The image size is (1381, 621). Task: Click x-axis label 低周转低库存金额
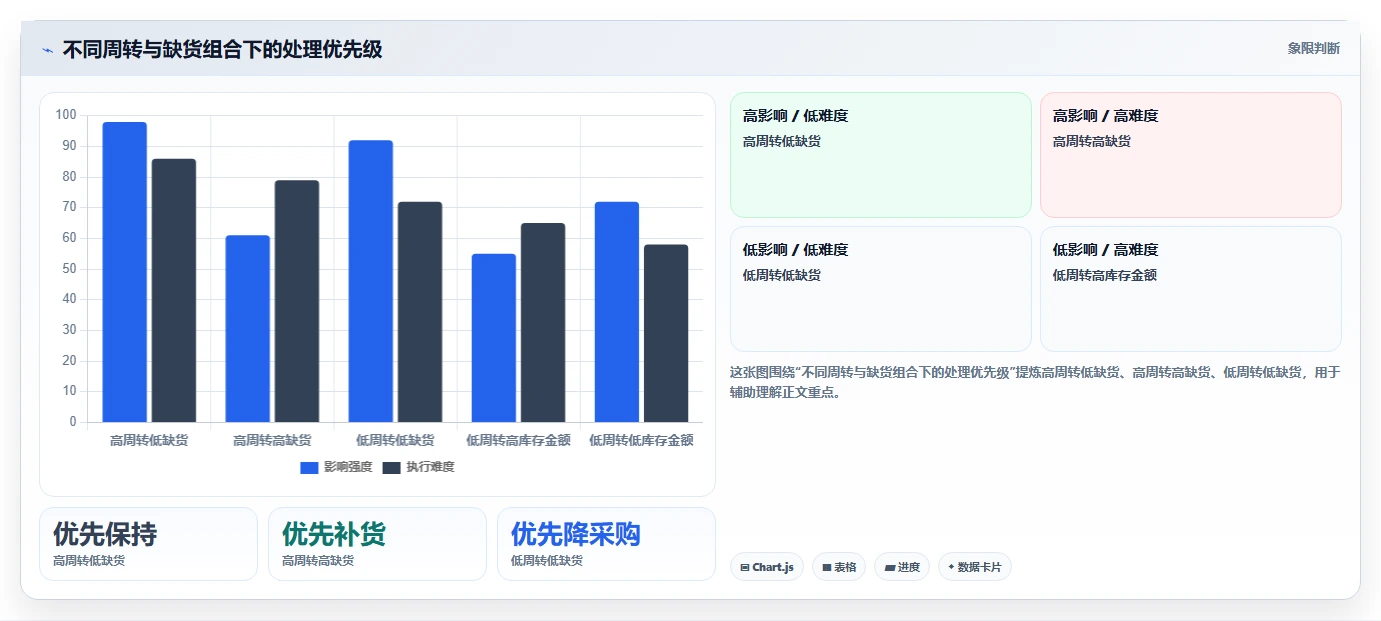[x=641, y=440]
